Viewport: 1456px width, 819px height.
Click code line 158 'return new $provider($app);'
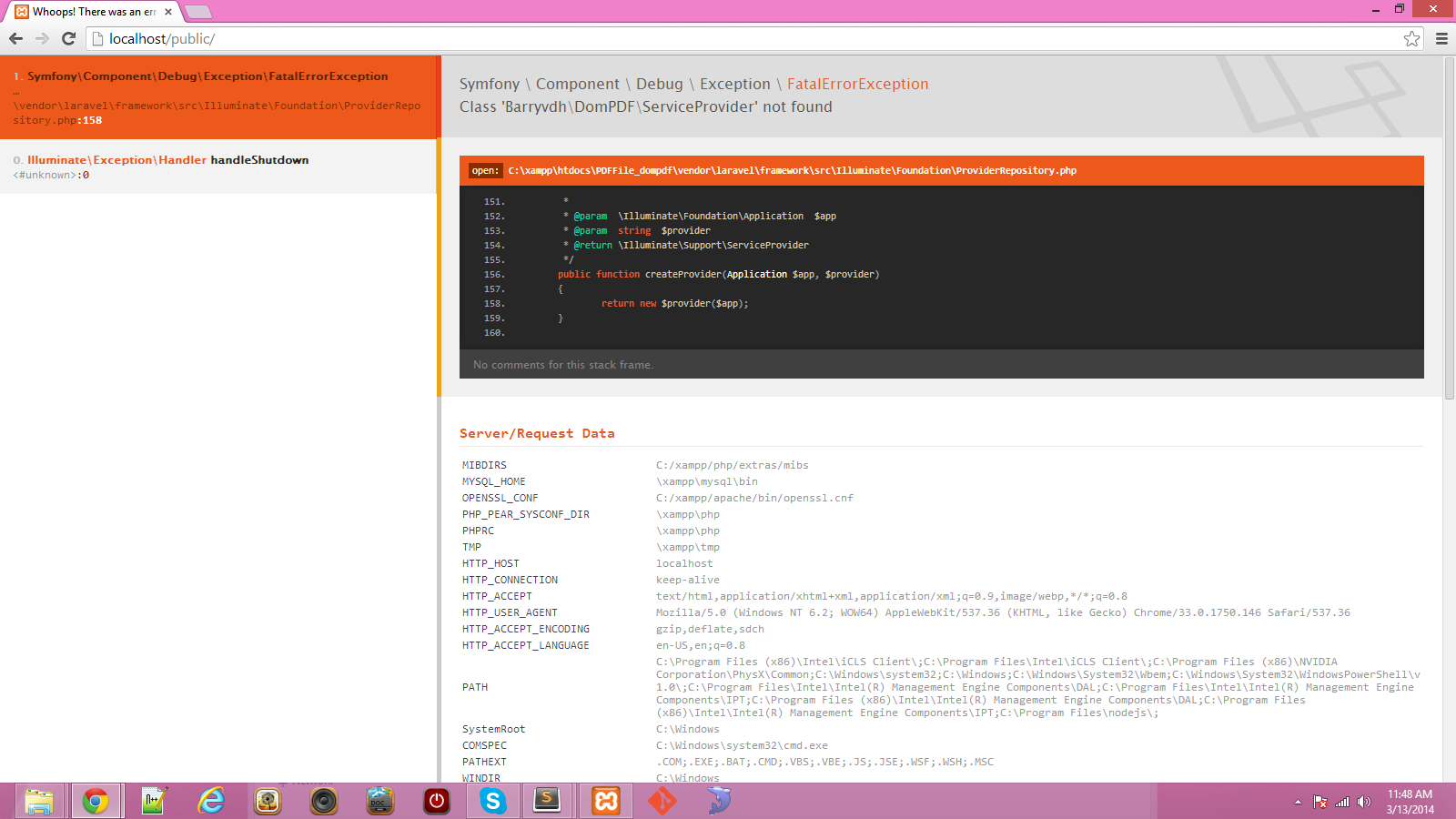click(674, 303)
